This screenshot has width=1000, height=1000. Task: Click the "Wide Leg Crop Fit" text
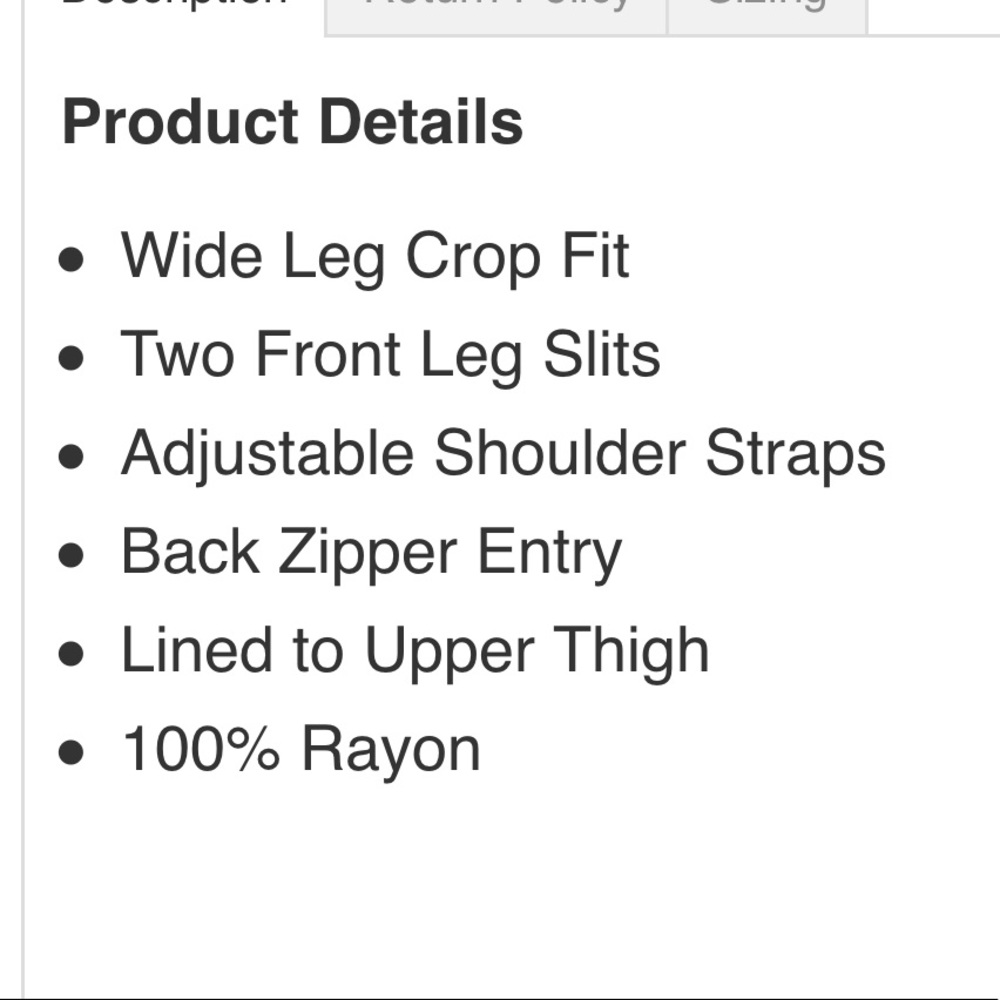(375, 256)
